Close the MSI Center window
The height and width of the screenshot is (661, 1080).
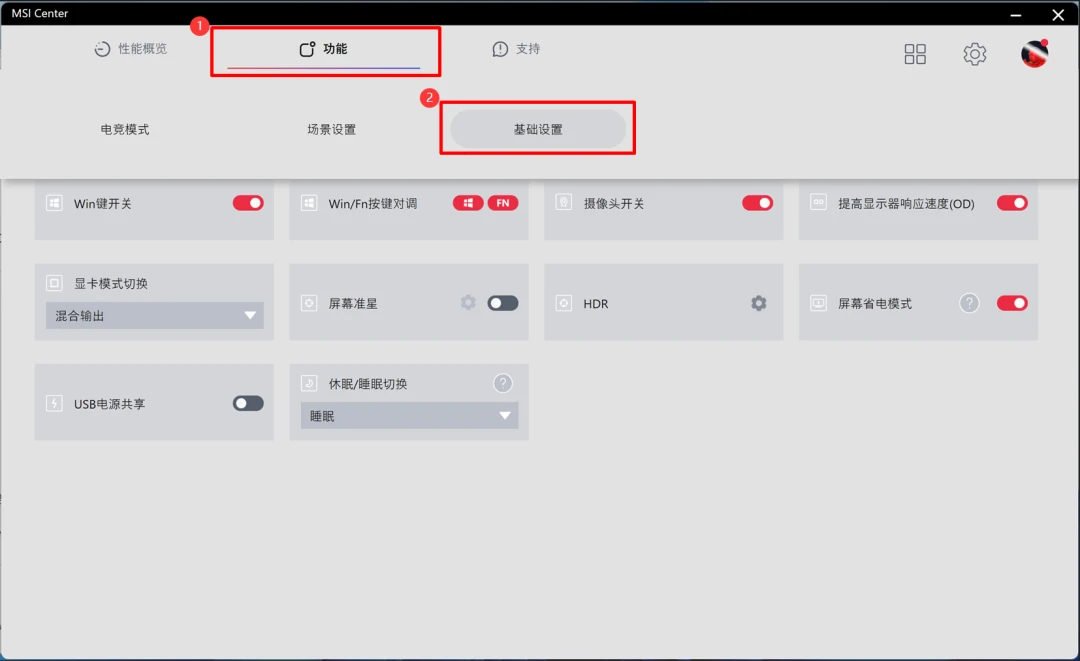pos(1058,14)
